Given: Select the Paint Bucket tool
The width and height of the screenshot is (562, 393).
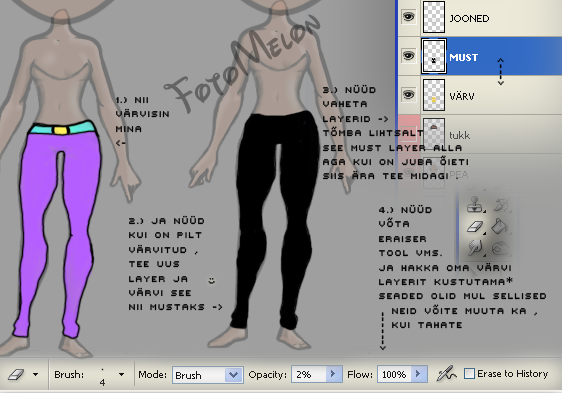Looking at the screenshot, I should pyautogui.click(x=500, y=227).
